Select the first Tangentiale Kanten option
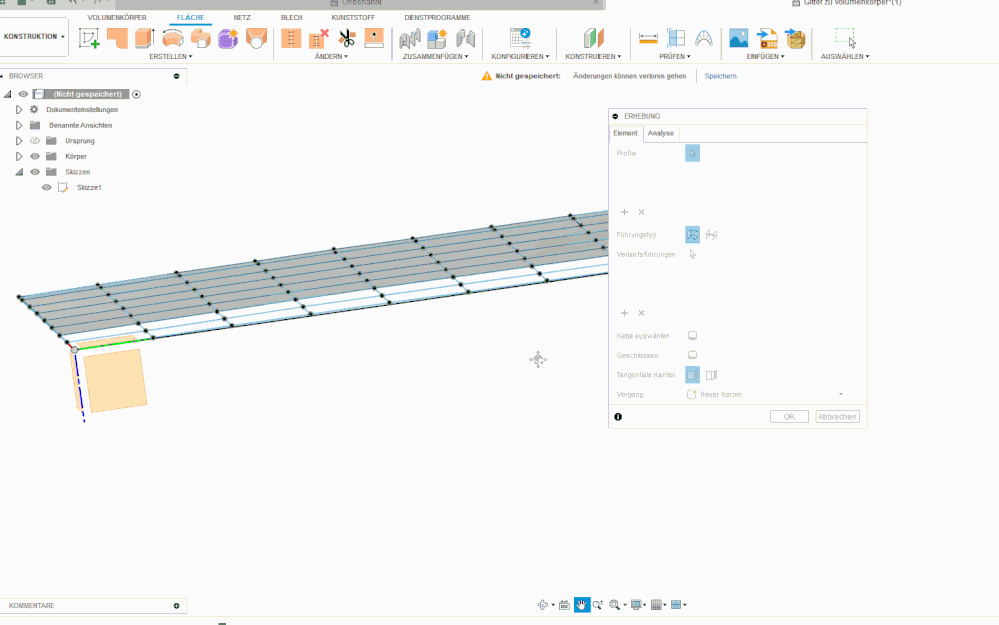The image size is (999, 625). 693,375
